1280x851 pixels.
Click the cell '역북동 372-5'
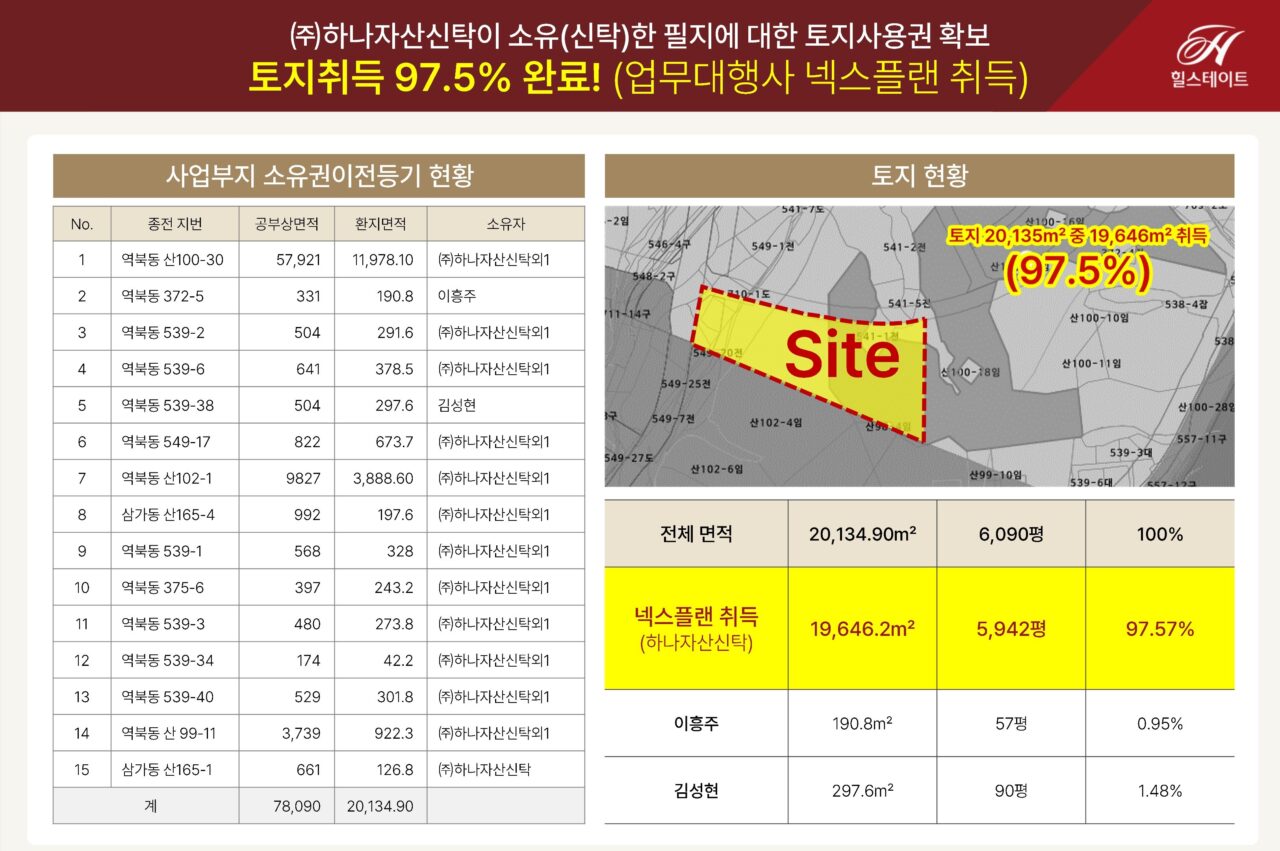tap(162, 296)
